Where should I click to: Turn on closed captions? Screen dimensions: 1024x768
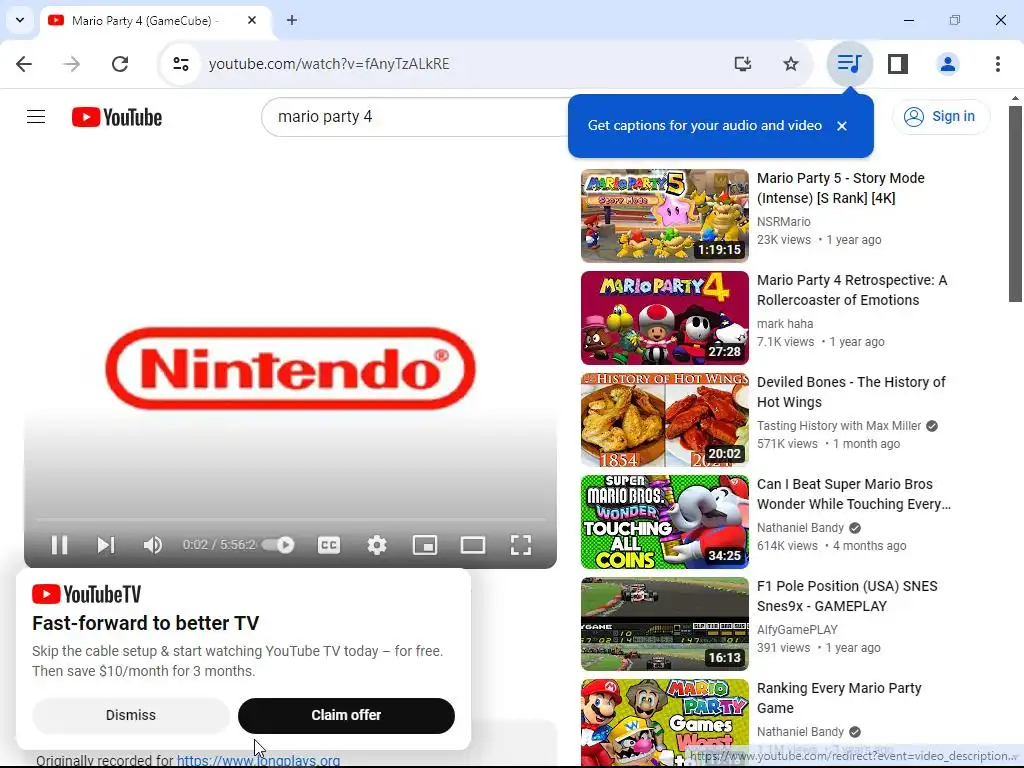pyautogui.click(x=328, y=545)
